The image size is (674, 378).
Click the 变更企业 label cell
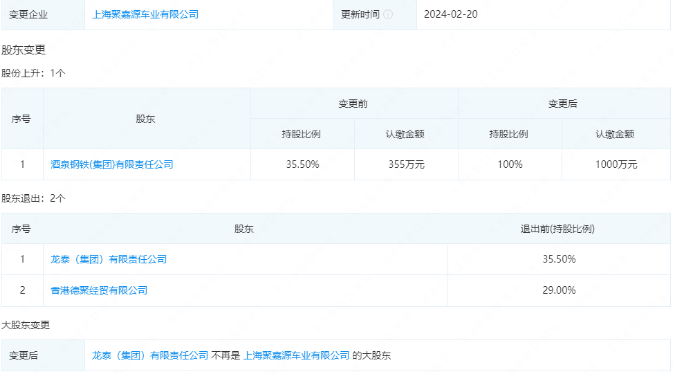point(43,15)
